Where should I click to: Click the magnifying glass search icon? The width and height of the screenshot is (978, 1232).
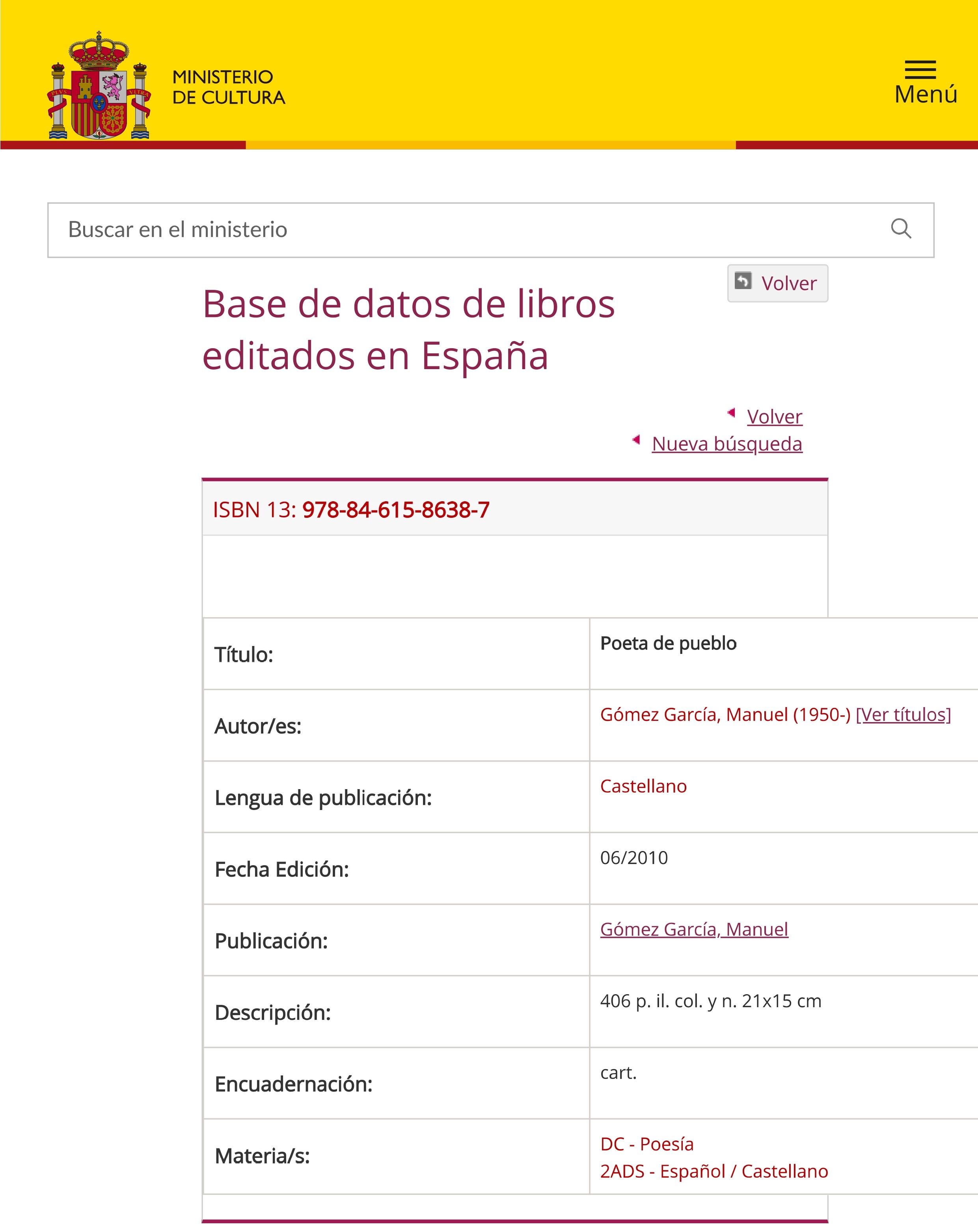tap(901, 229)
